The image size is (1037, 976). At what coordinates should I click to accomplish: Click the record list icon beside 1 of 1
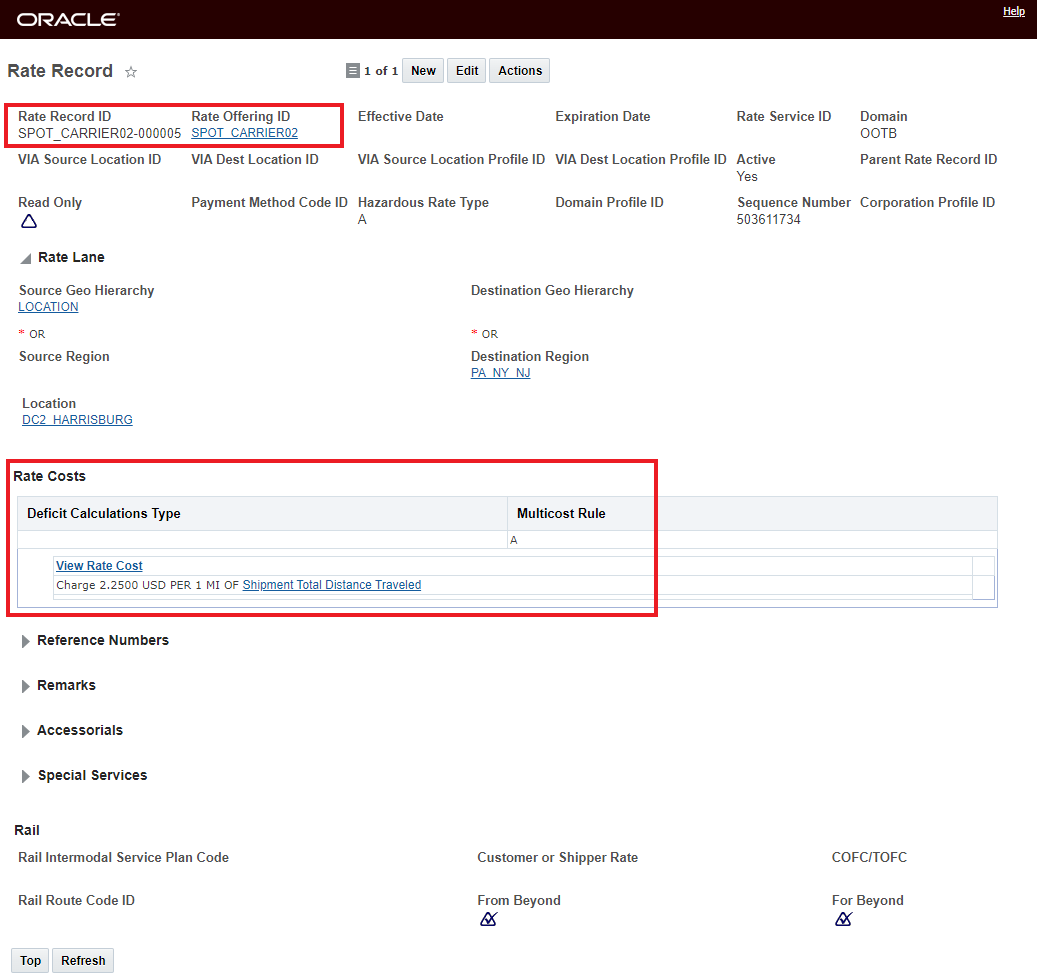[352, 71]
